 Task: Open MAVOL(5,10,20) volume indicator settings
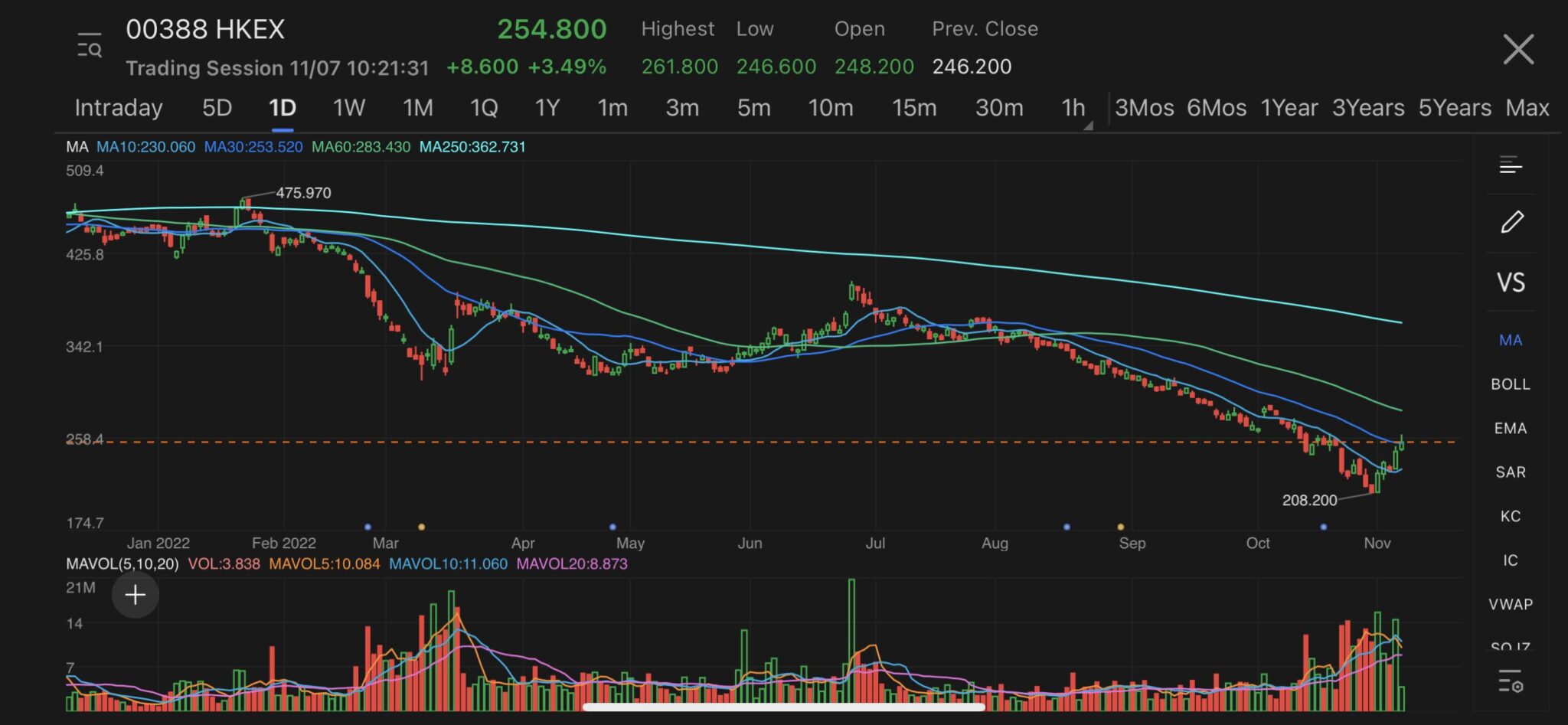122,564
